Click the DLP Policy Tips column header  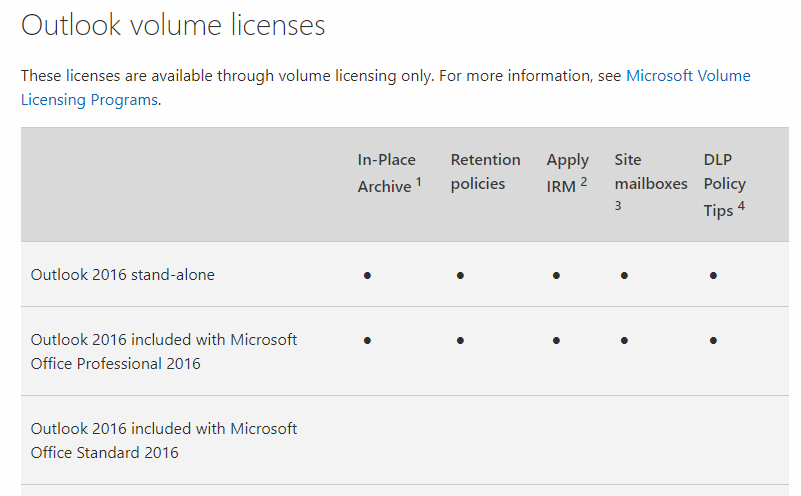(724, 185)
